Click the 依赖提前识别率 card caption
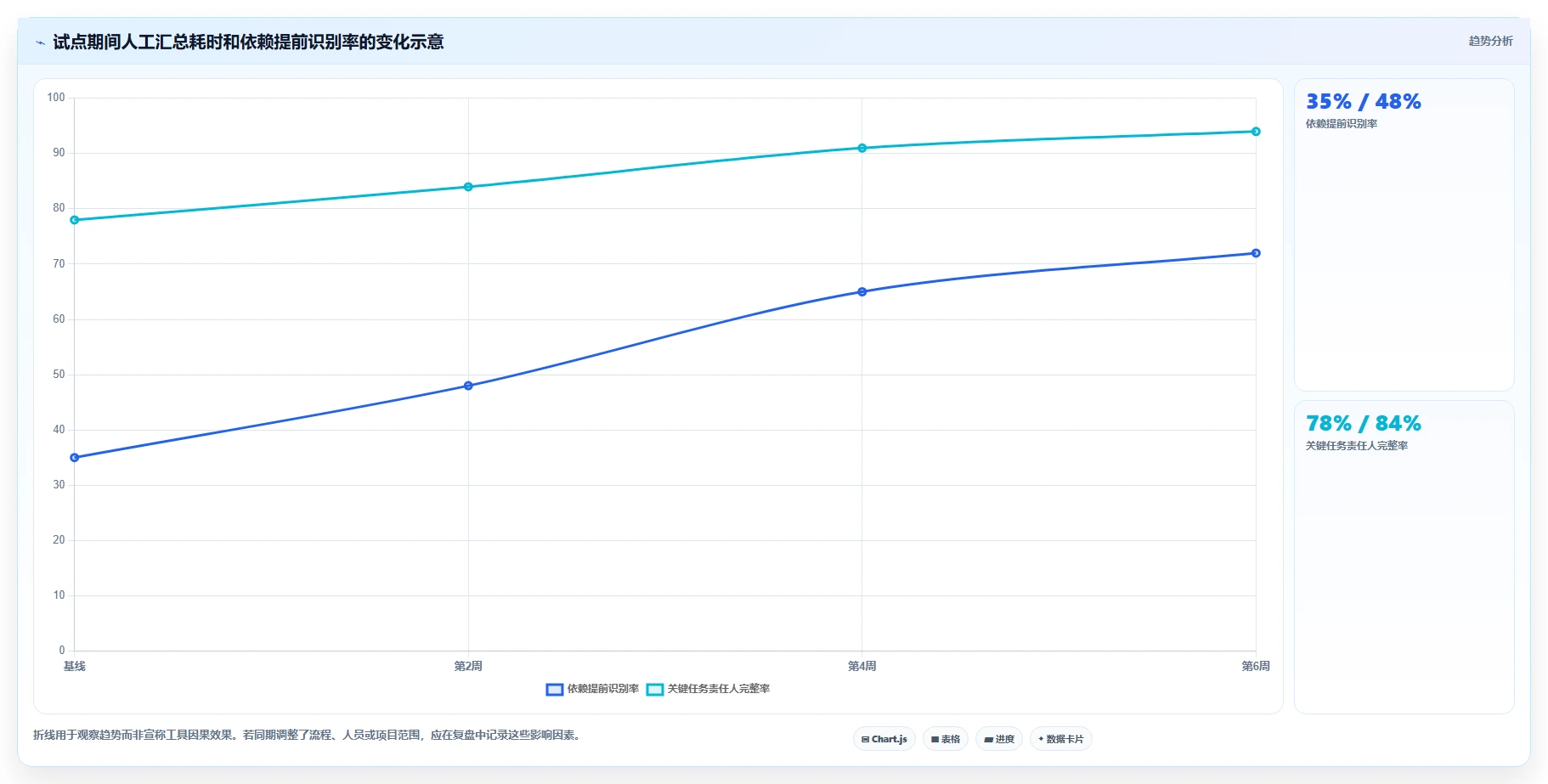The image size is (1548, 784). [1342, 124]
